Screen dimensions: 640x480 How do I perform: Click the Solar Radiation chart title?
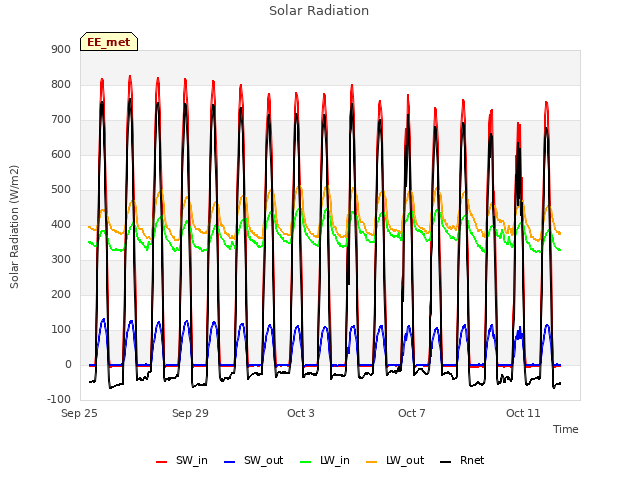319,11
